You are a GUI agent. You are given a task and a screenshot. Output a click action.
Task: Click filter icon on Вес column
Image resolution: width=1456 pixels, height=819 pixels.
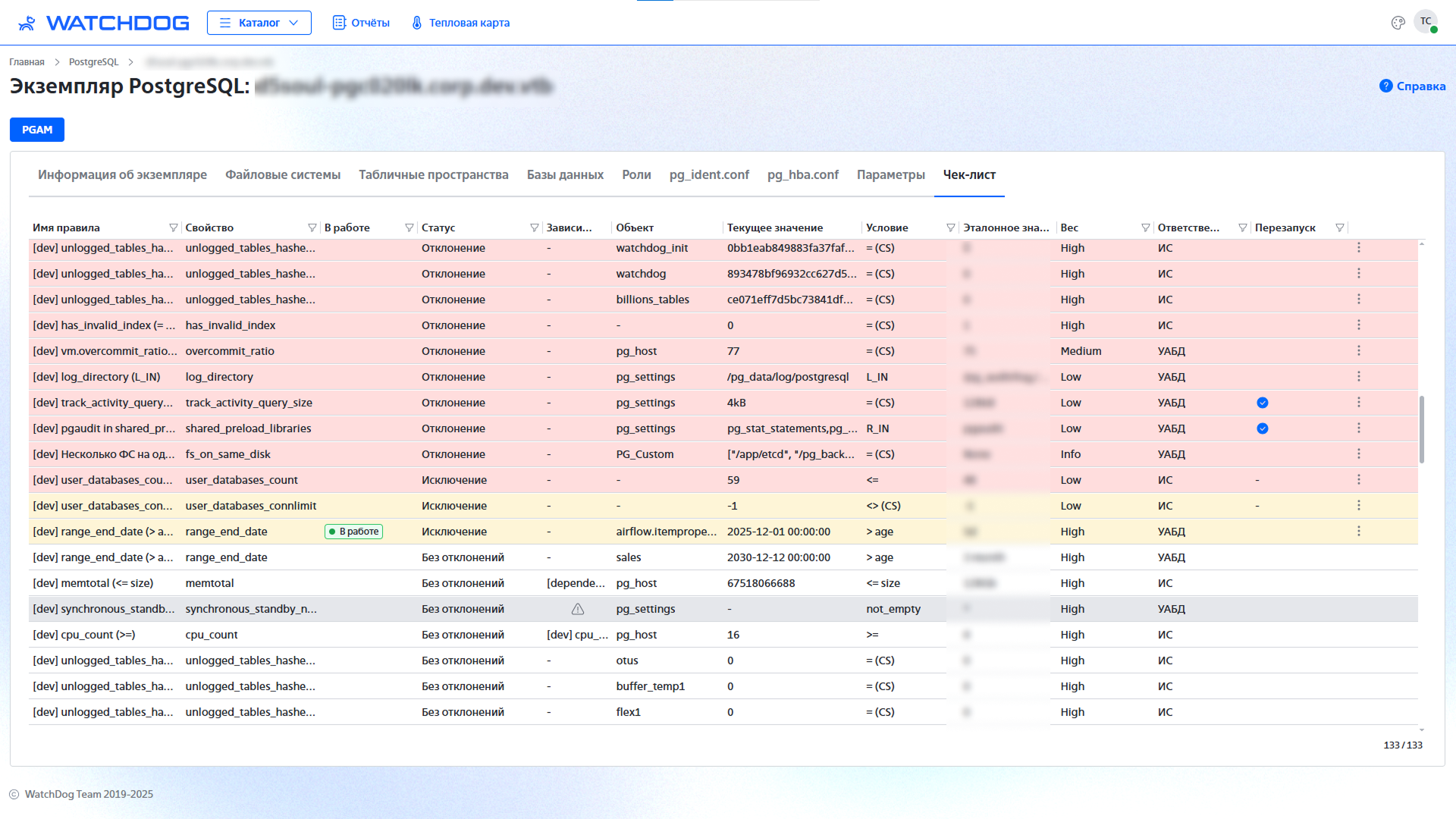point(1145,227)
